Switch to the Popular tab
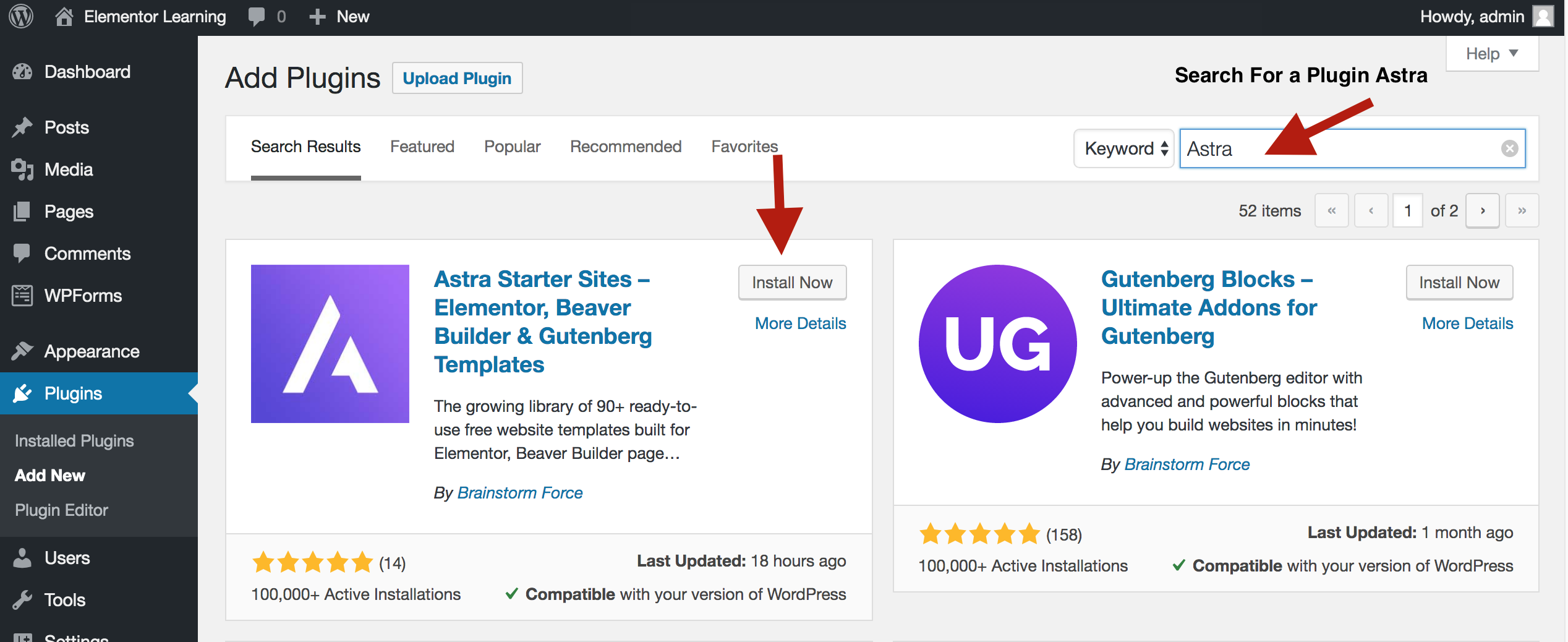This screenshot has height=642, width=1568. pos(512,147)
